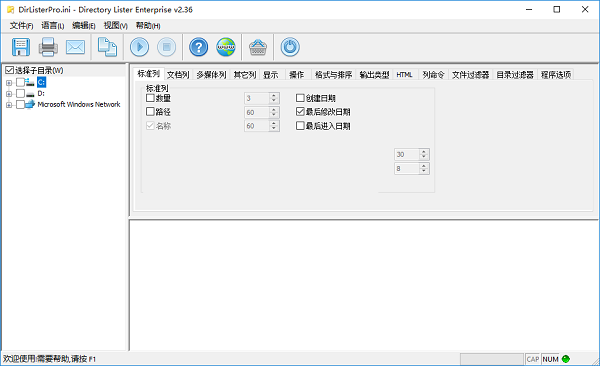Click the CAP indicator in status bar
600x366 pixels.
(533, 359)
